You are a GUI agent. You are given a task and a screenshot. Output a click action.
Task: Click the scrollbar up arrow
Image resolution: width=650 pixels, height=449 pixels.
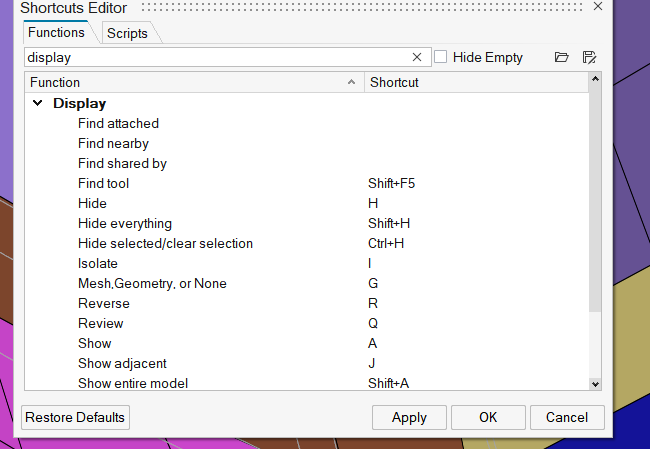point(595,79)
